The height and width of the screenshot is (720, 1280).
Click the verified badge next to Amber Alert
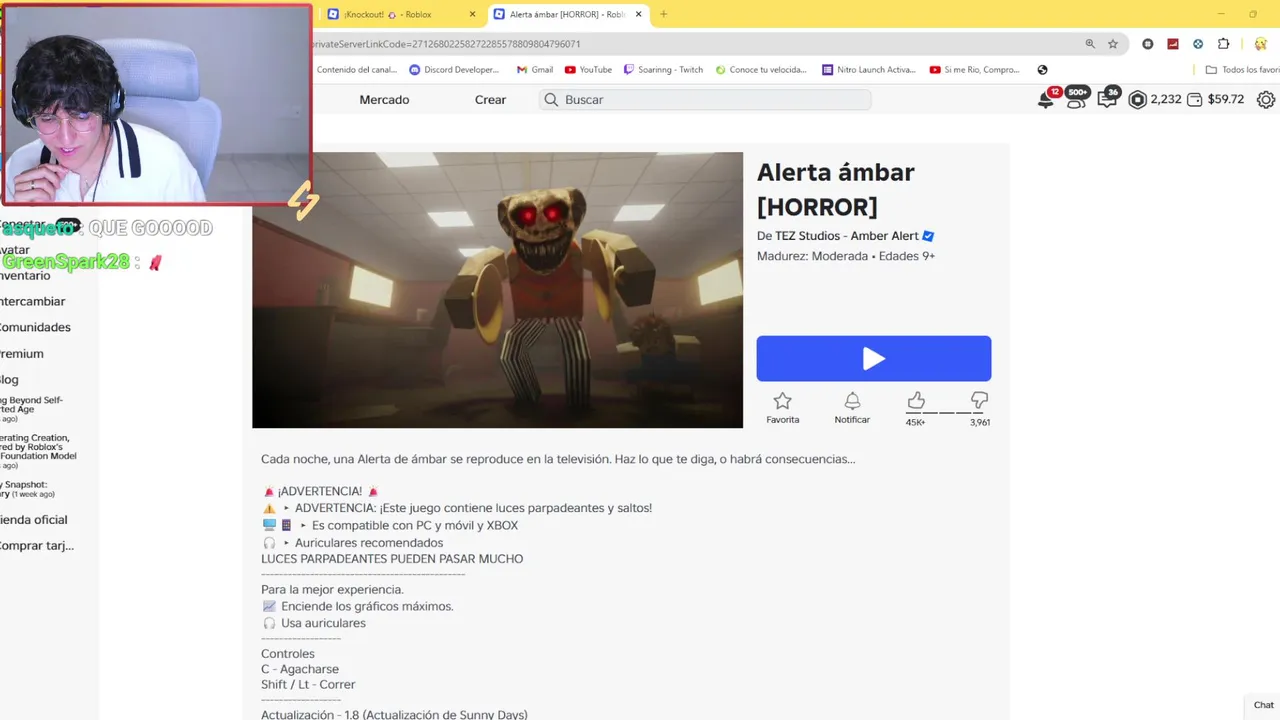click(x=928, y=236)
